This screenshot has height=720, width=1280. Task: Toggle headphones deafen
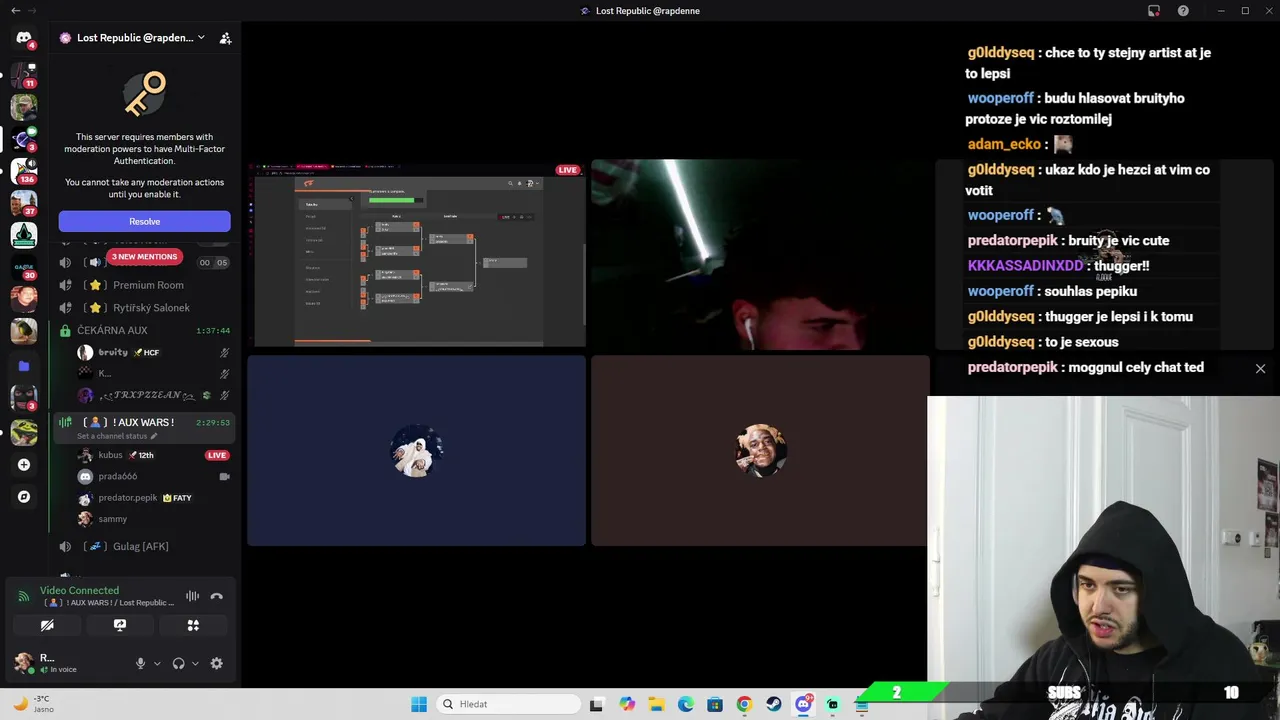pos(178,663)
